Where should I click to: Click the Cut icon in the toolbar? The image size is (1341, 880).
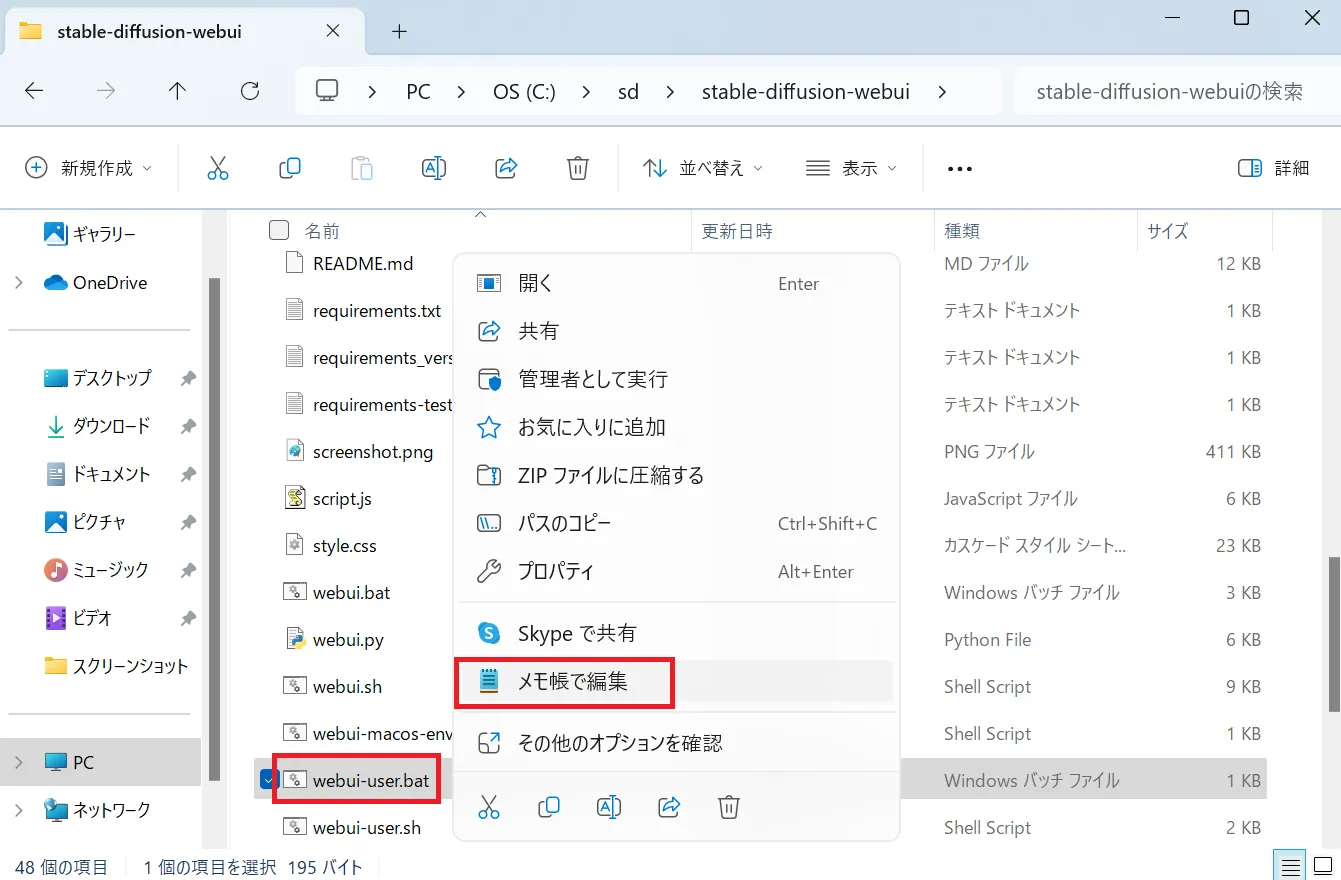click(x=217, y=168)
